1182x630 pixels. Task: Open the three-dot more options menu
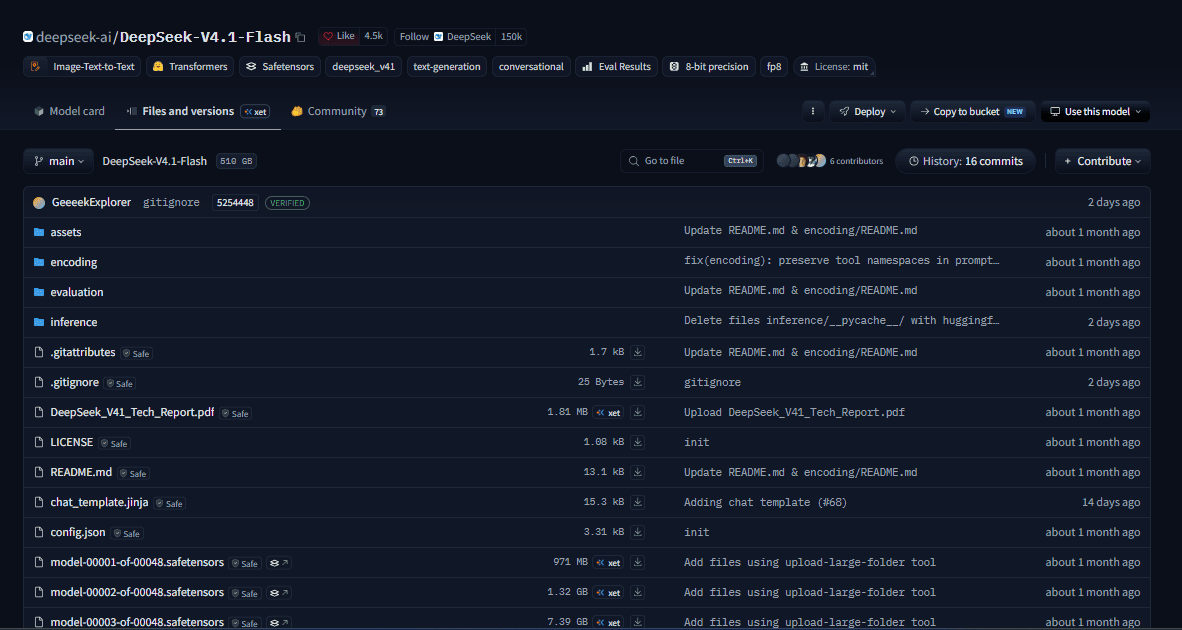tap(813, 112)
